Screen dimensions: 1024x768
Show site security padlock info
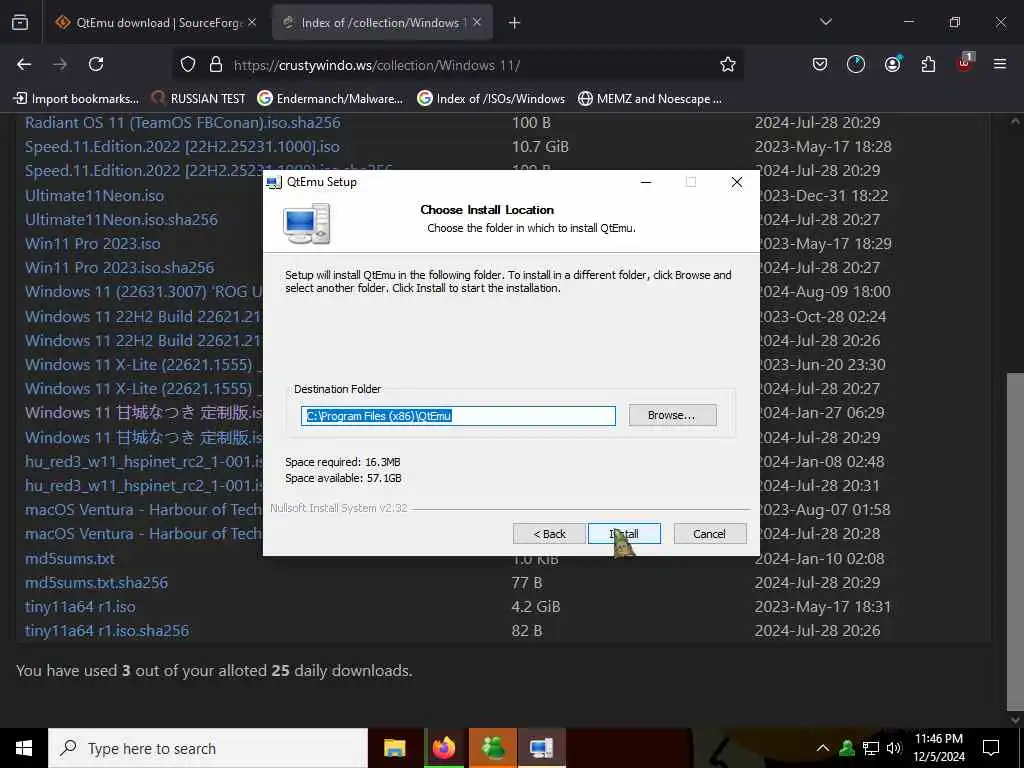pos(216,65)
